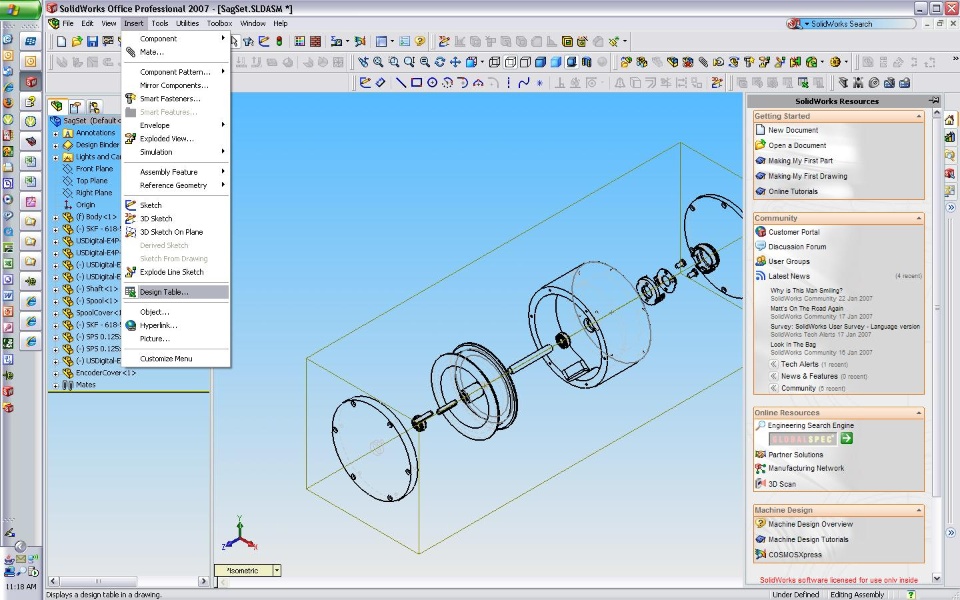Click the SolidWorks Search input box
The image size is (960, 600).
point(859,24)
